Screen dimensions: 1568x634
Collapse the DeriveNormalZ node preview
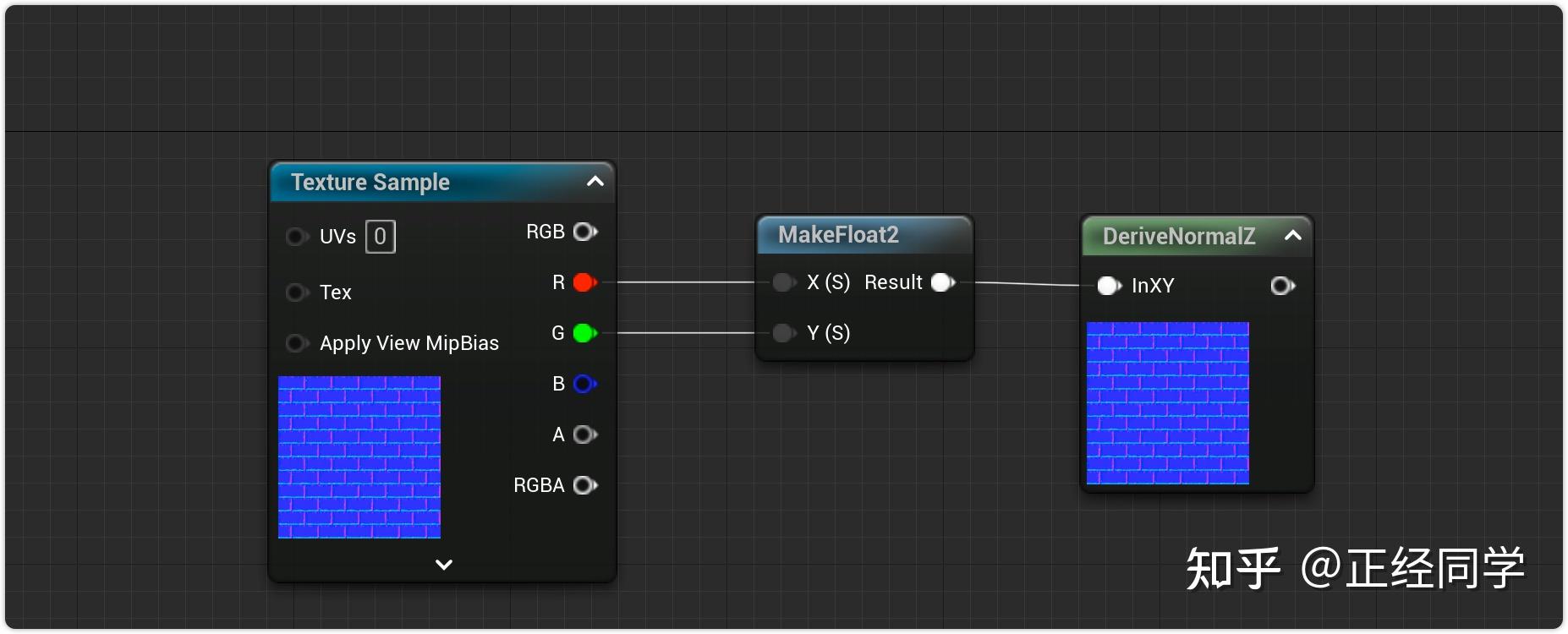[x=1292, y=235]
